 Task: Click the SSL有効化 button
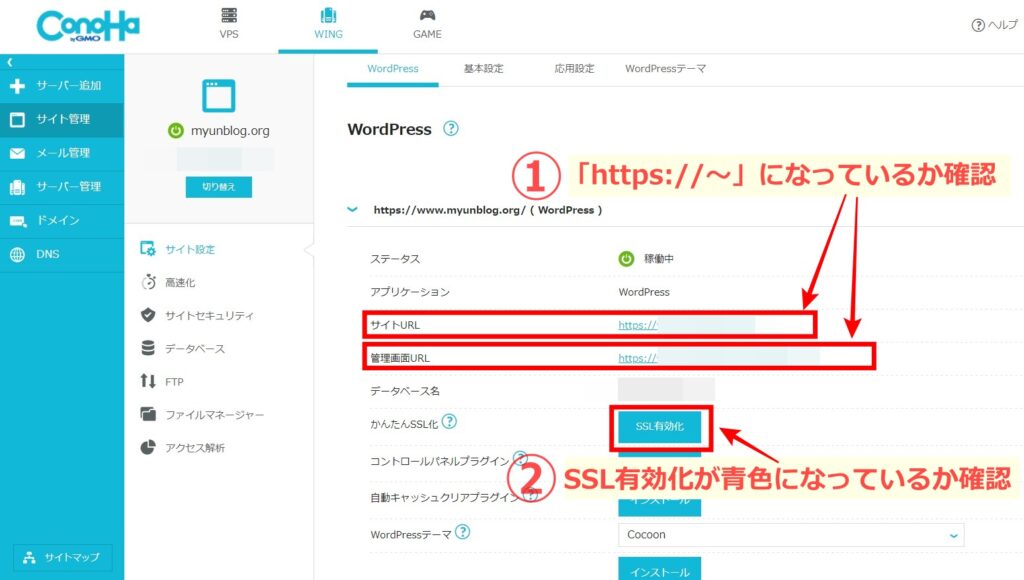pos(660,427)
